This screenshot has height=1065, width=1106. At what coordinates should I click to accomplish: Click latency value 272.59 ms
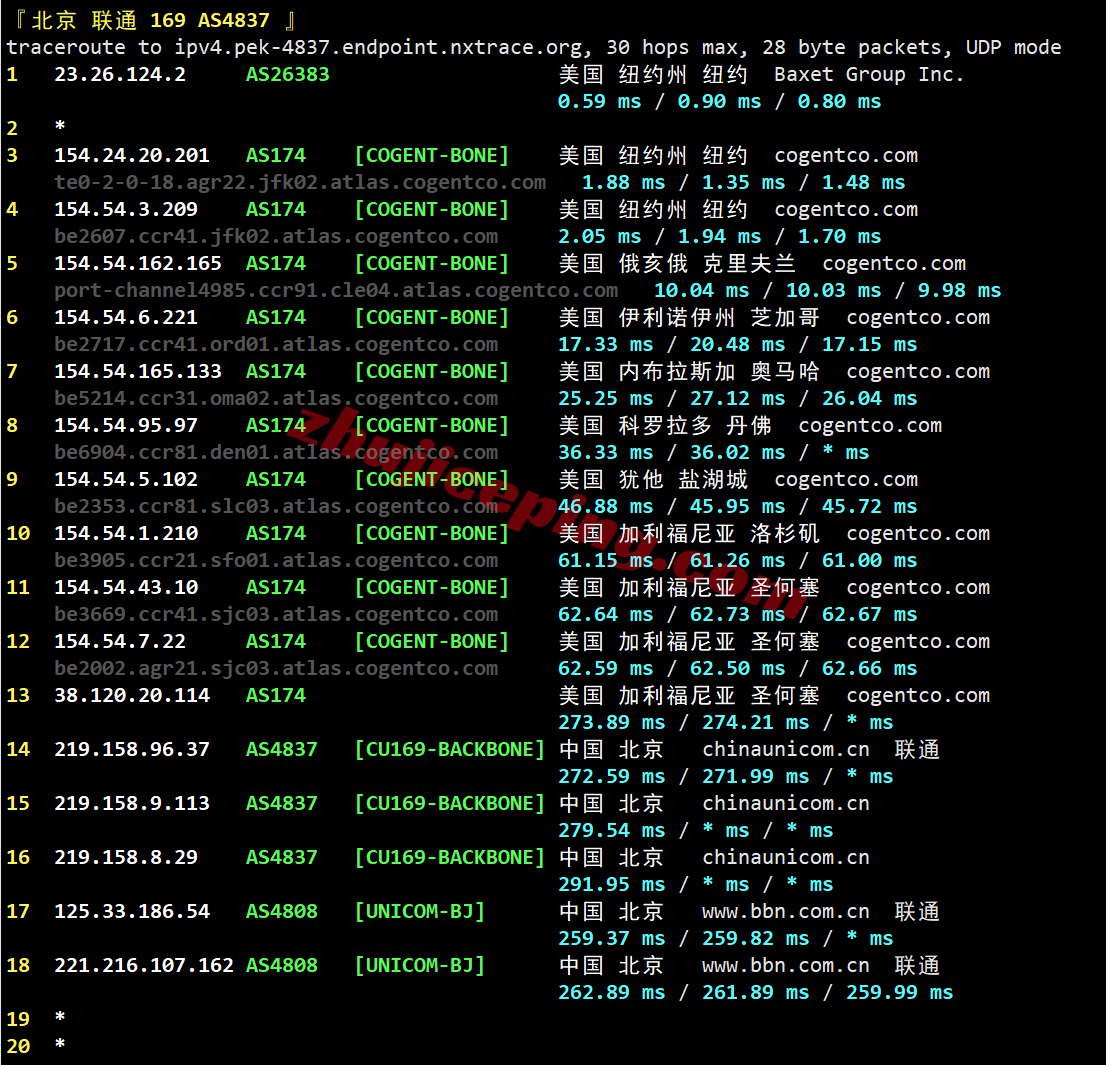pos(612,777)
